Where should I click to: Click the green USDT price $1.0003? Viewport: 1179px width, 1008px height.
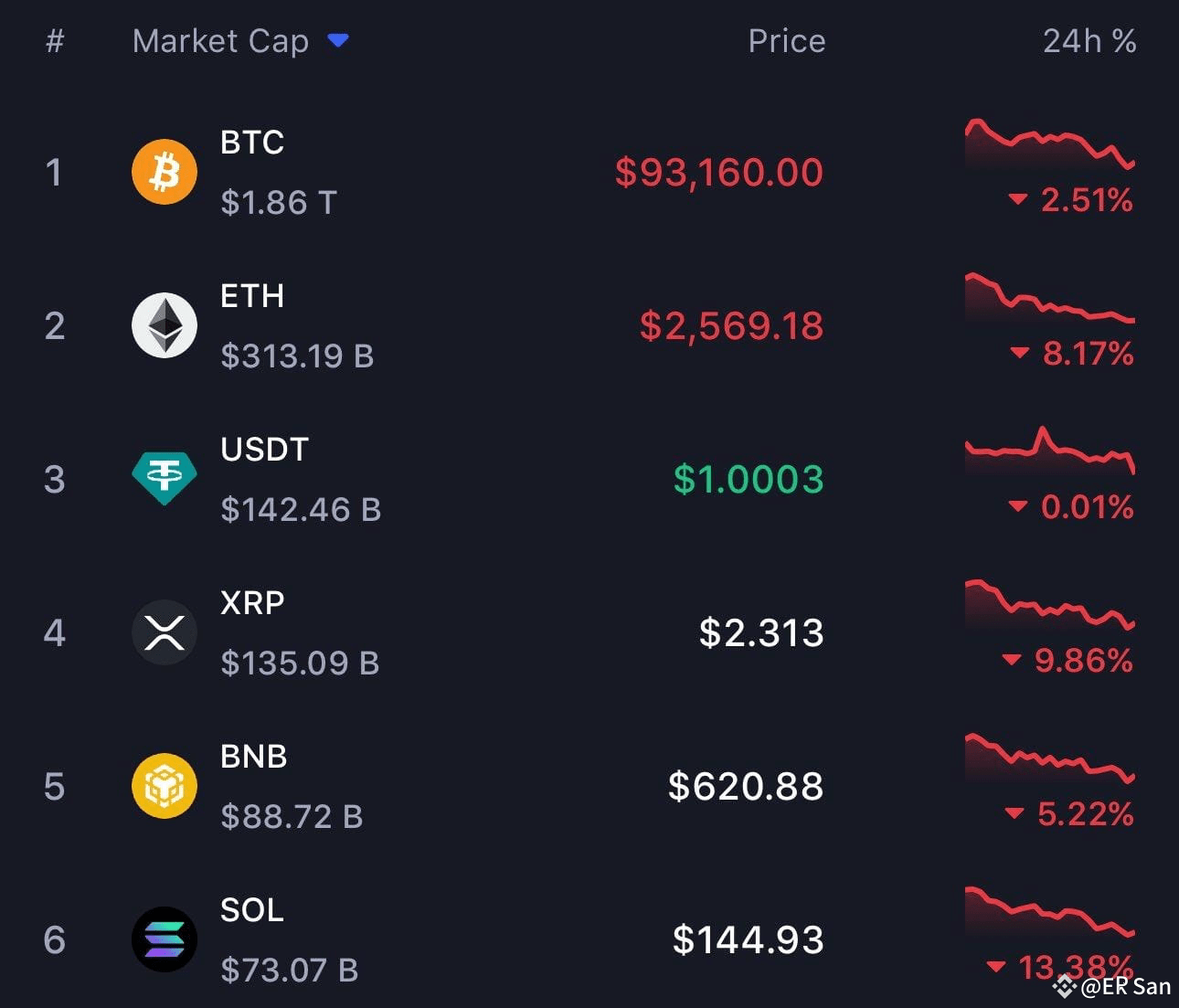click(x=747, y=477)
